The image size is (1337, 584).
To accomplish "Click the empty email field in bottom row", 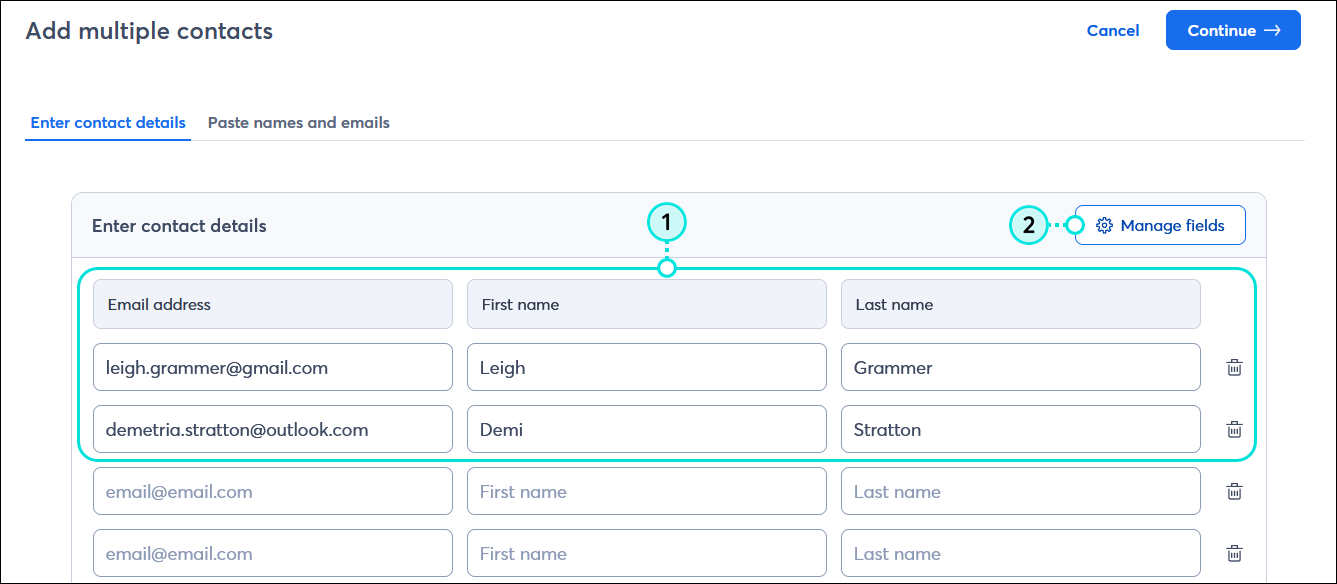I will (273, 554).
